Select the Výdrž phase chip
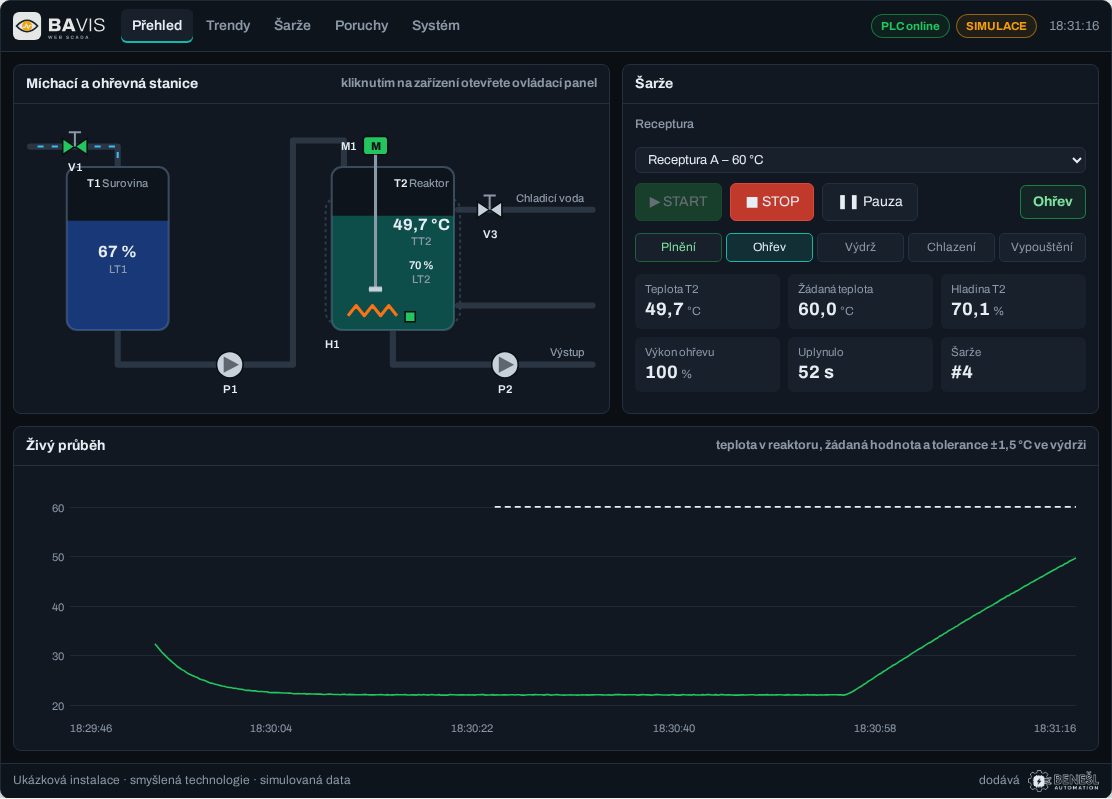1112x799 pixels. click(x=860, y=247)
